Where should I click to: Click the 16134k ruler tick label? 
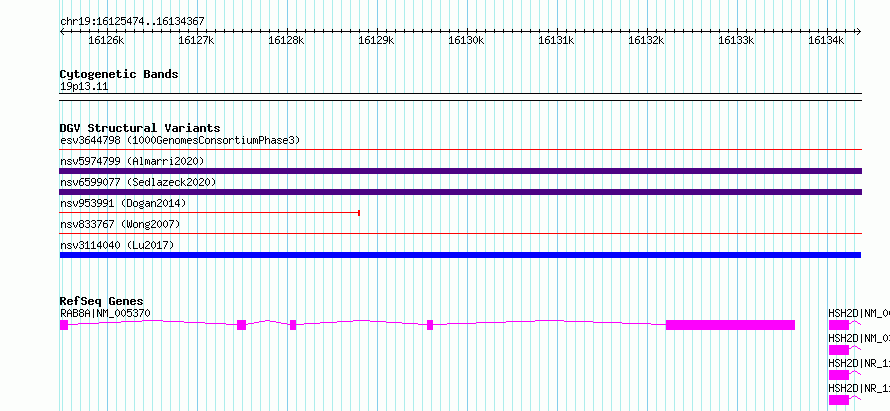tap(826, 41)
